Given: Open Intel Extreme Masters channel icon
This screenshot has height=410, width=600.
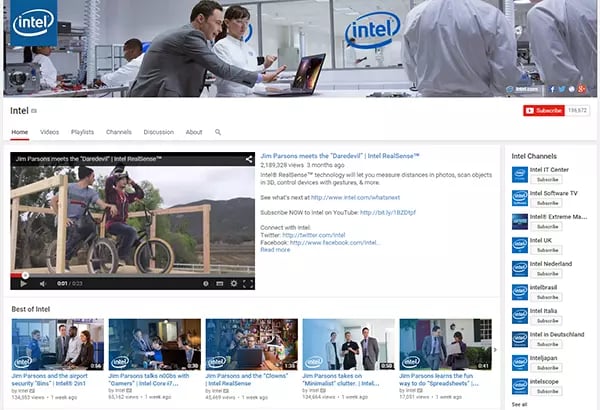Looking at the screenshot, I should (x=520, y=222).
